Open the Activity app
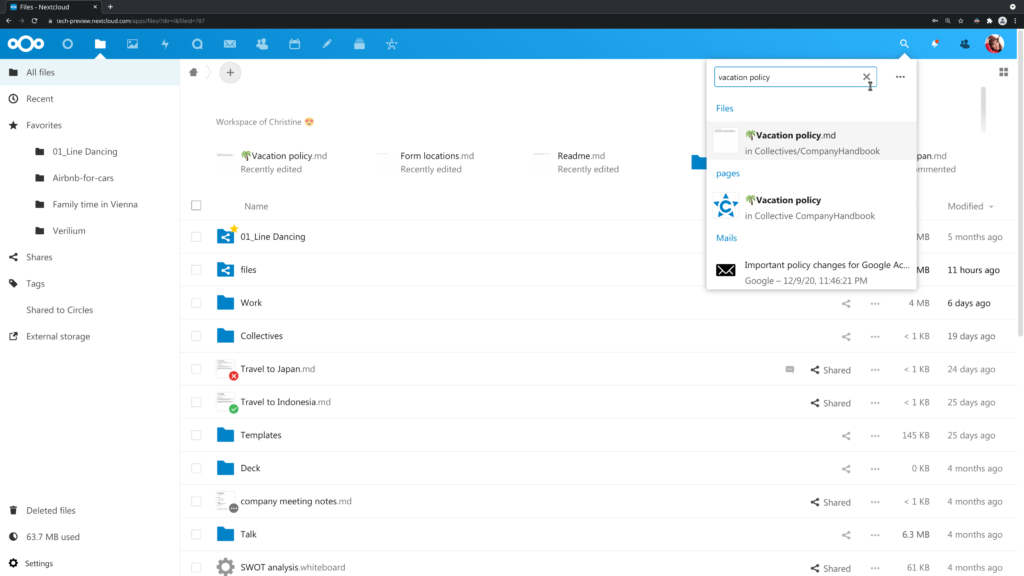Viewport: 1024px width, 576px height. (x=165, y=44)
